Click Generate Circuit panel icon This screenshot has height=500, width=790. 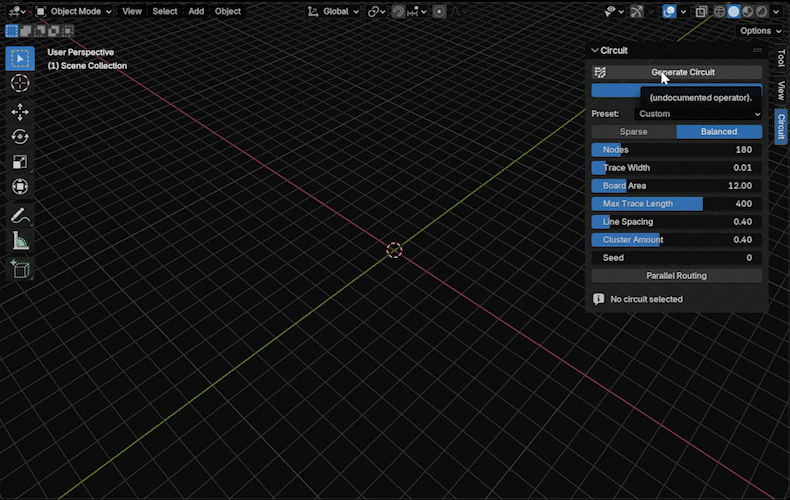600,72
